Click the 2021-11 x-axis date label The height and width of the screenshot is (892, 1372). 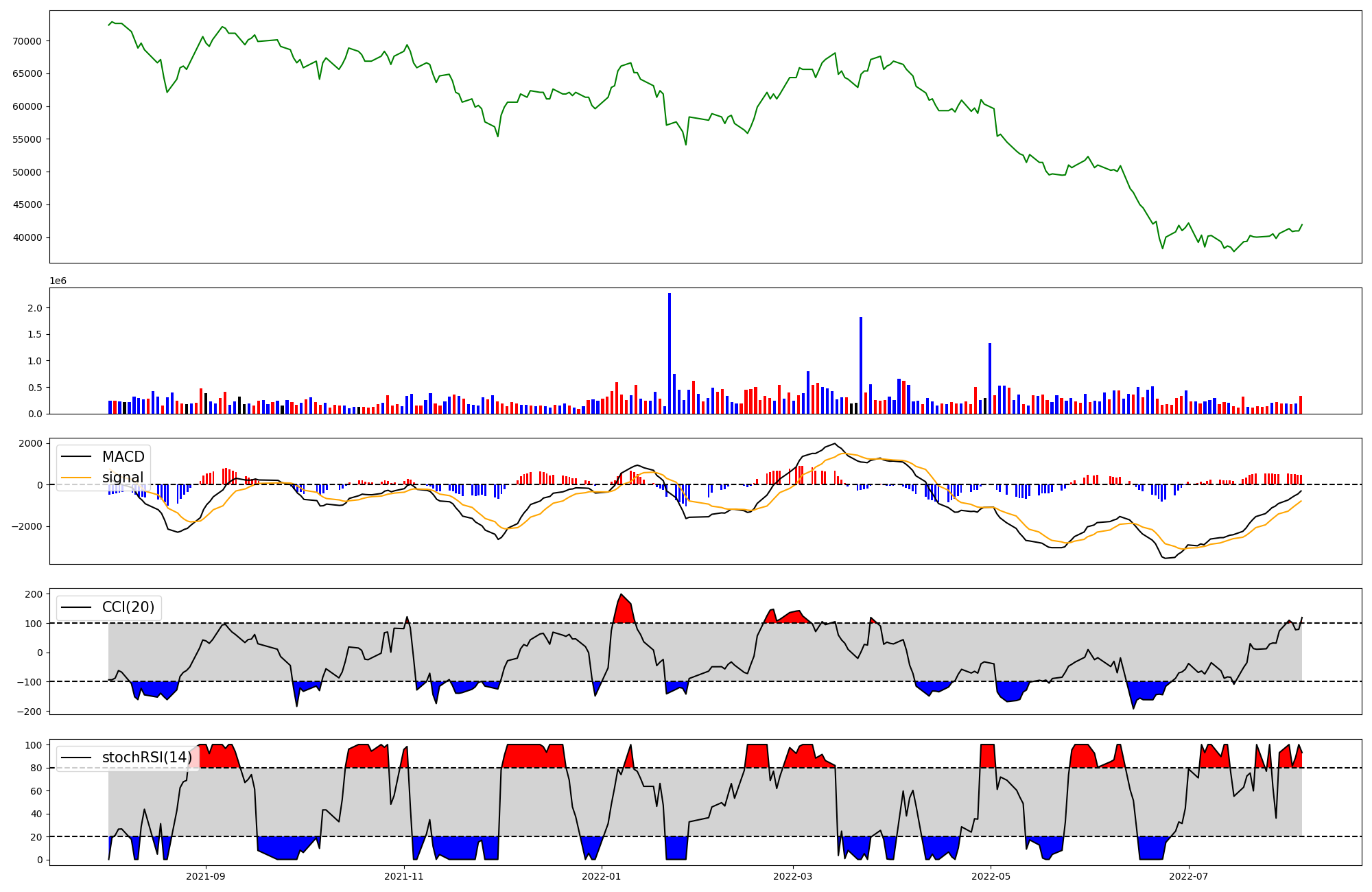coord(404,876)
